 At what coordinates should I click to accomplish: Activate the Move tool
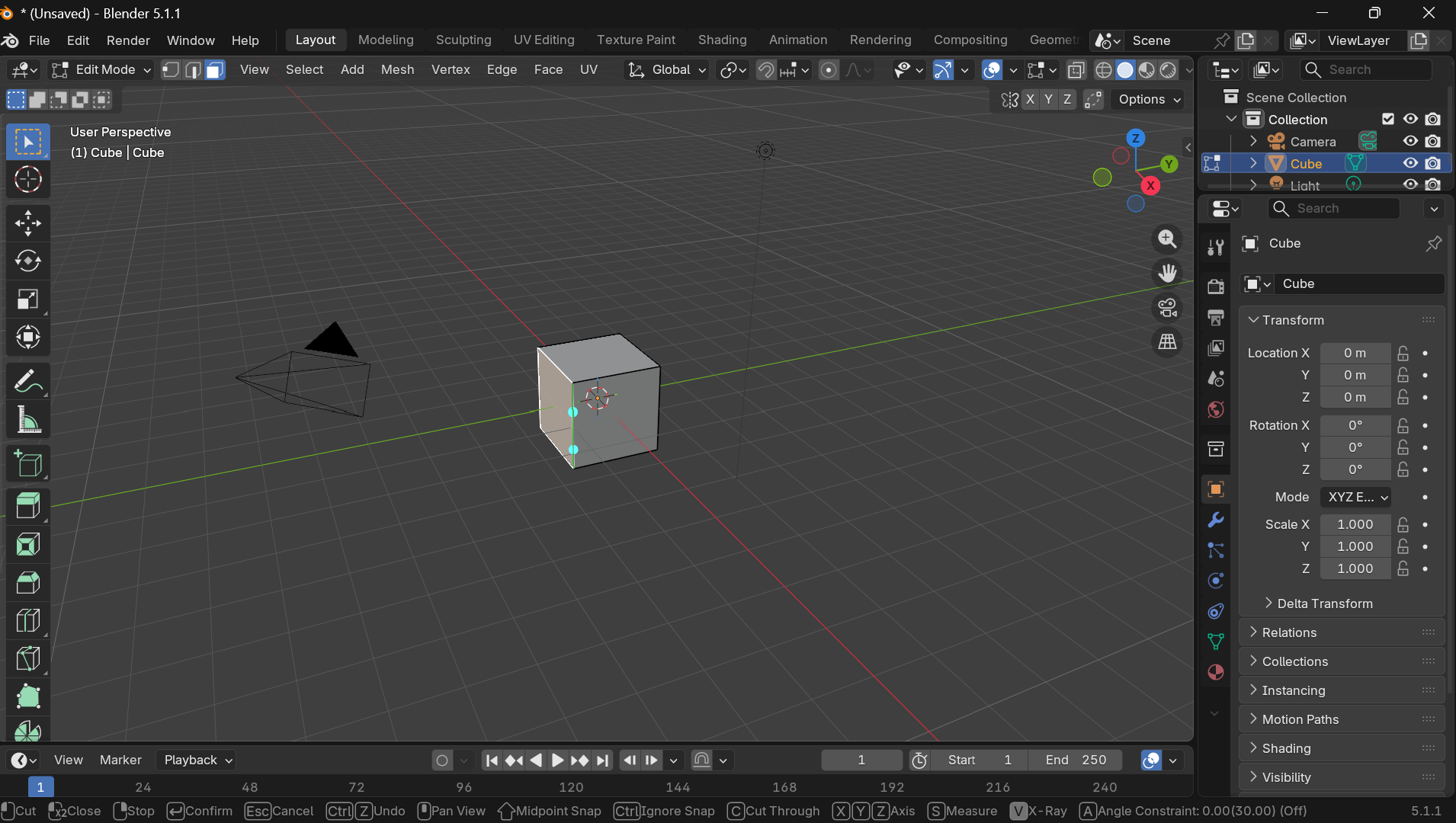(x=28, y=223)
